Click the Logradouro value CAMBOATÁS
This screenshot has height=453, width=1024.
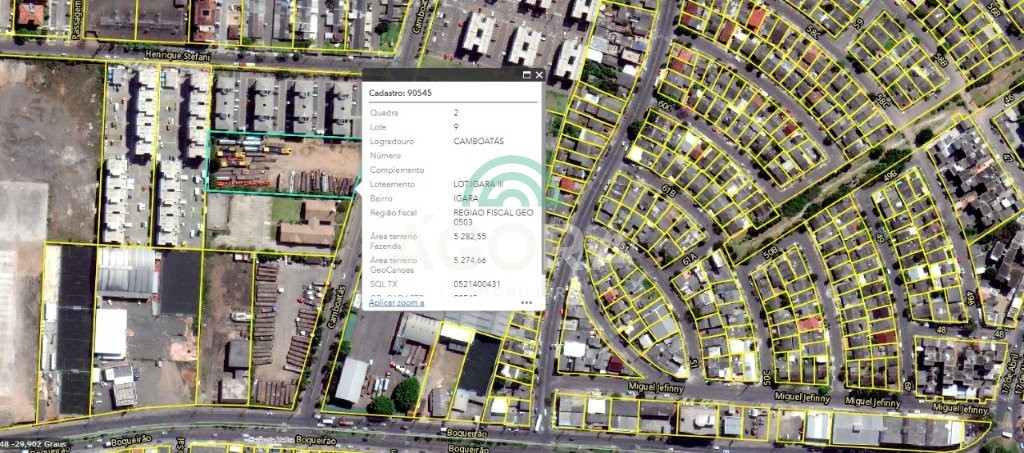coord(480,141)
